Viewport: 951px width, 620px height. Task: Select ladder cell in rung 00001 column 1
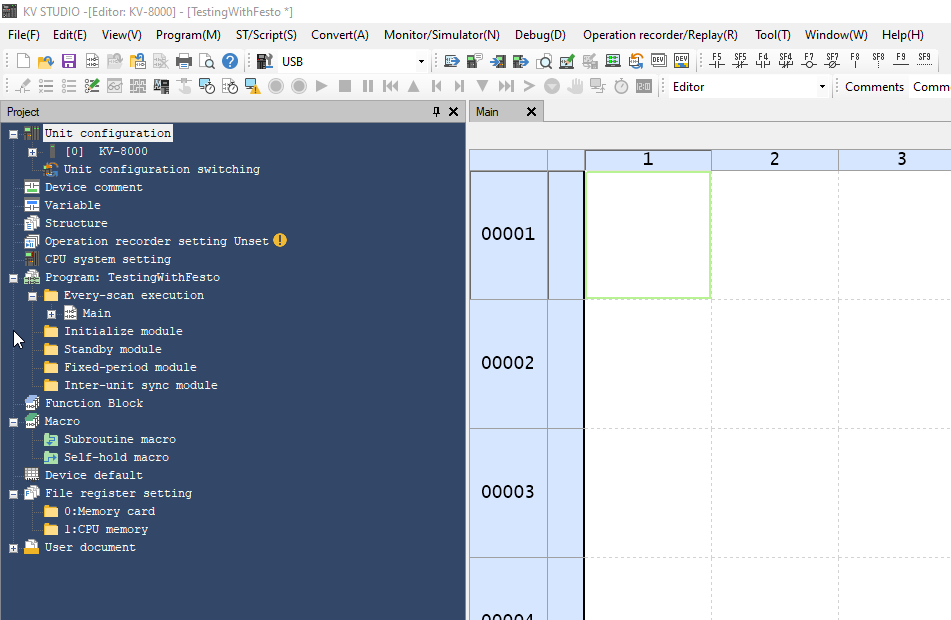pos(648,235)
